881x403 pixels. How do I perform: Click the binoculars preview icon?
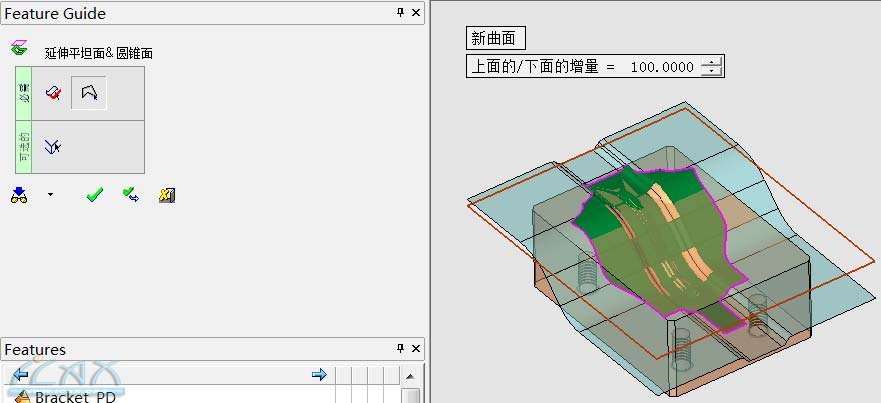[x=19, y=195]
